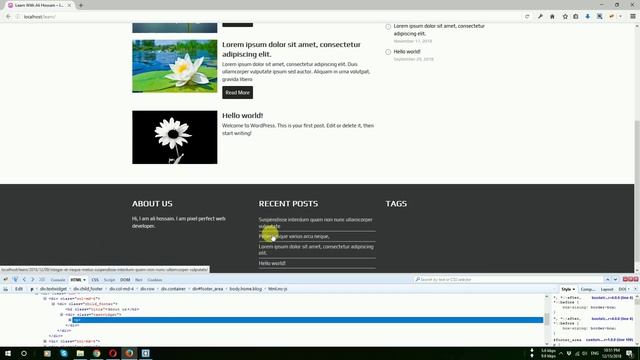Open the Firefox hamburger menu
This screenshot has height=360, width=640.
coord(633,17)
